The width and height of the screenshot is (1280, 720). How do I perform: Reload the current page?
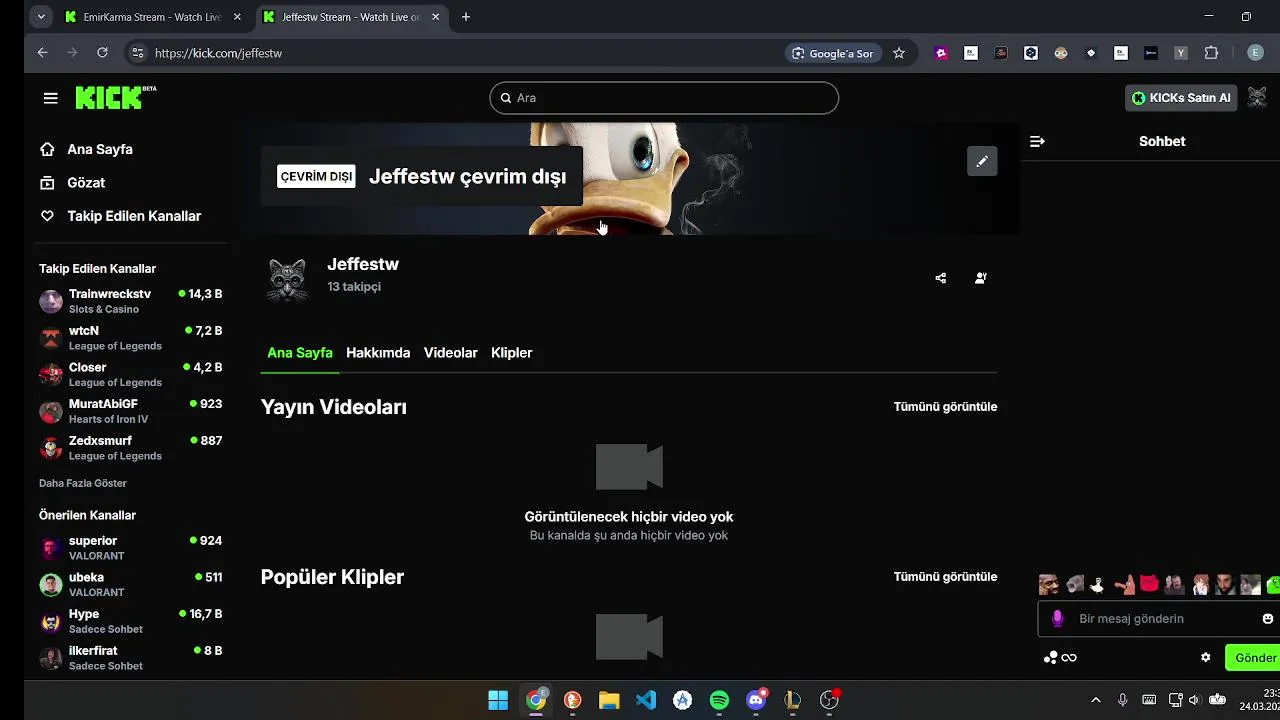pyautogui.click(x=102, y=53)
